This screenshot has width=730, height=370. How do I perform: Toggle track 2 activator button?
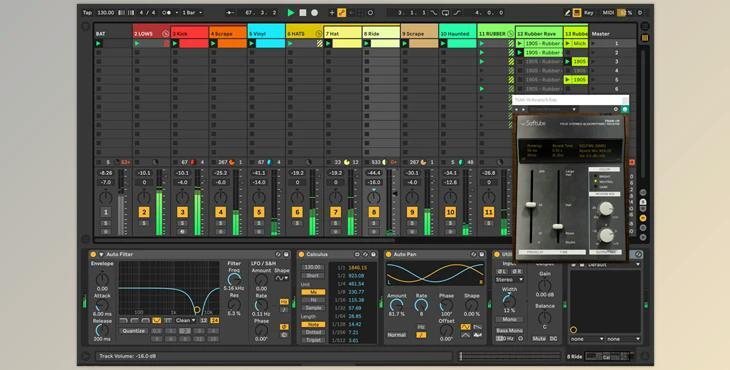point(144,212)
